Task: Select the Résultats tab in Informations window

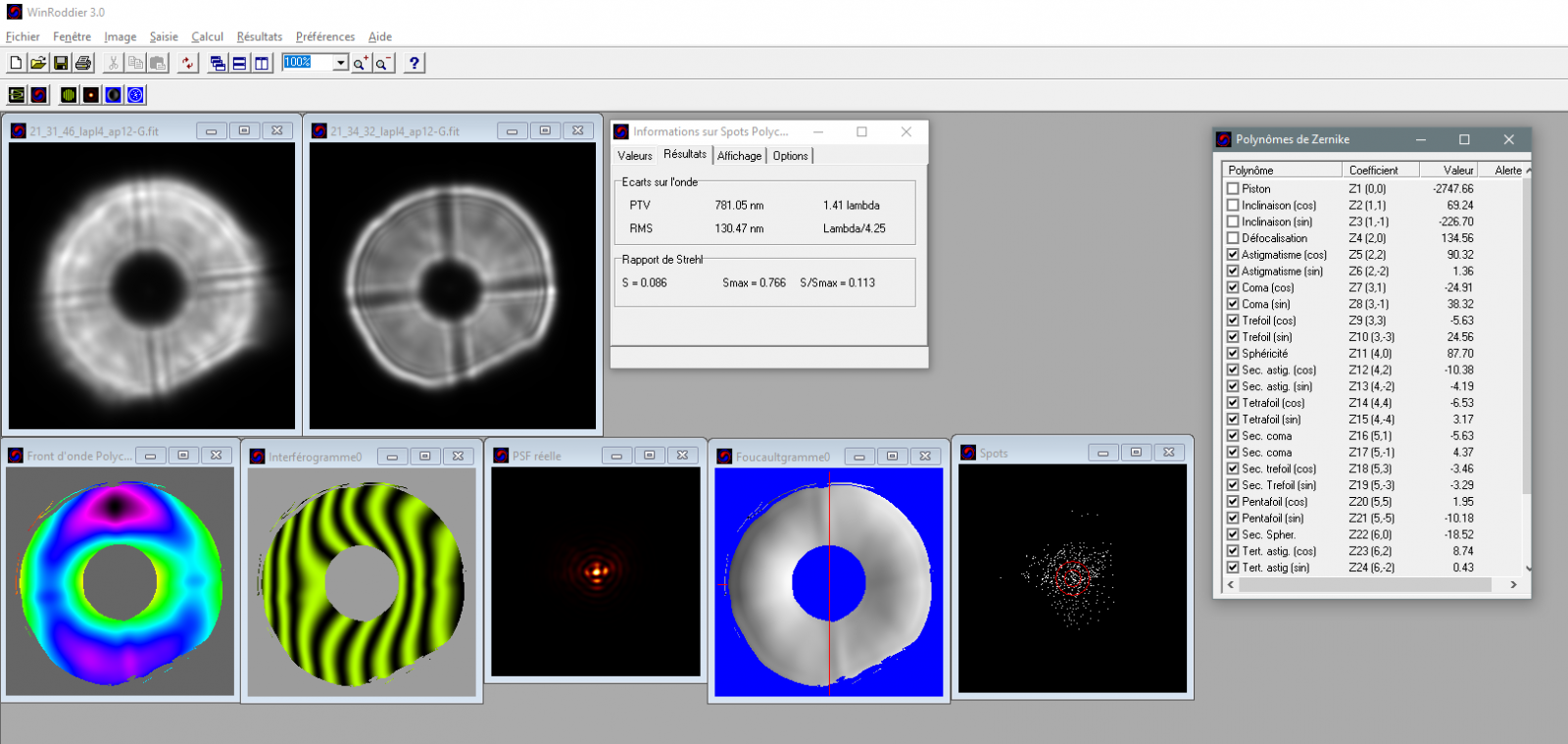Action: pyautogui.click(x=685, y=154)
